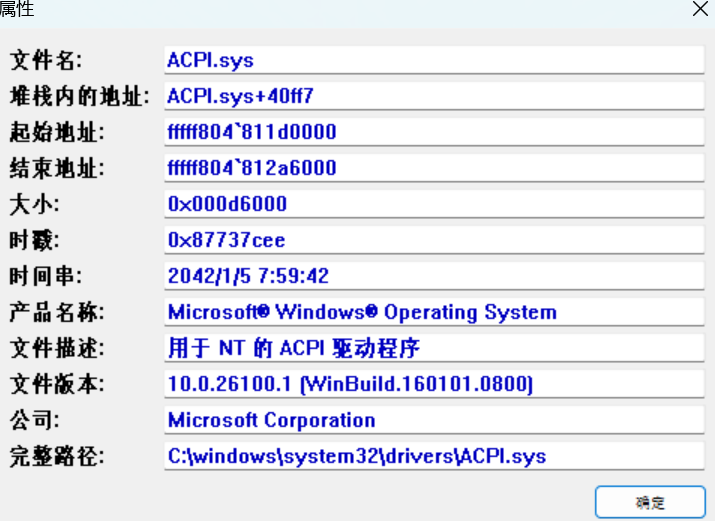Select the 文件名 field showing ACPI.sys
The height and width of the screenshot is (521, 715).
(x=434, y=60)
